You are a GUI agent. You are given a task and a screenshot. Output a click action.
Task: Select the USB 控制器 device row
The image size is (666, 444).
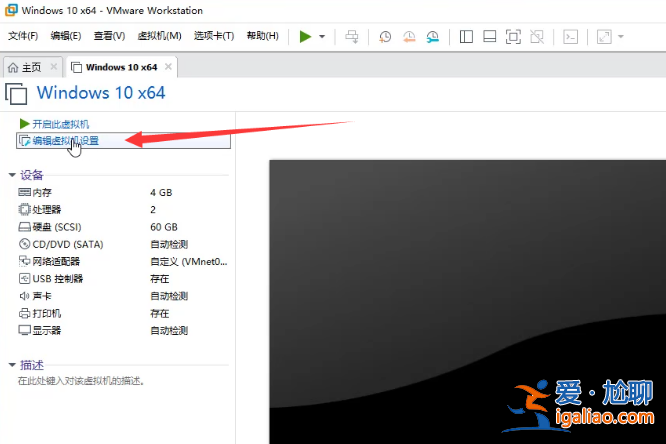(123, 279)
